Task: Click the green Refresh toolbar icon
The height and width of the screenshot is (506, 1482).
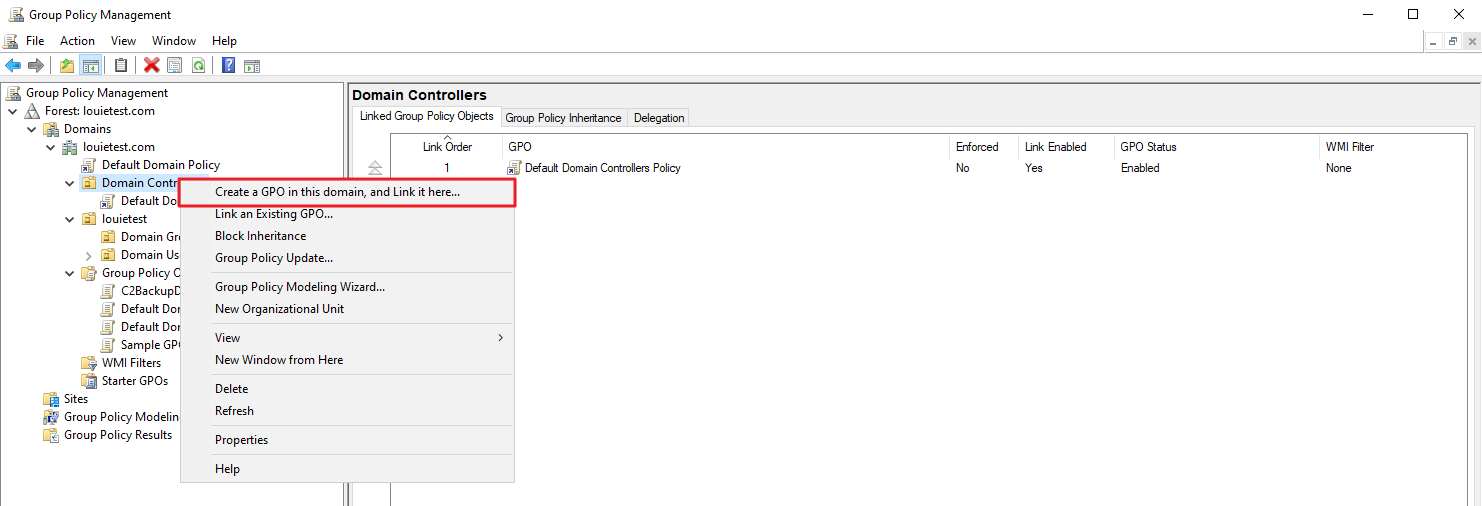Action: tap(198, 65)
